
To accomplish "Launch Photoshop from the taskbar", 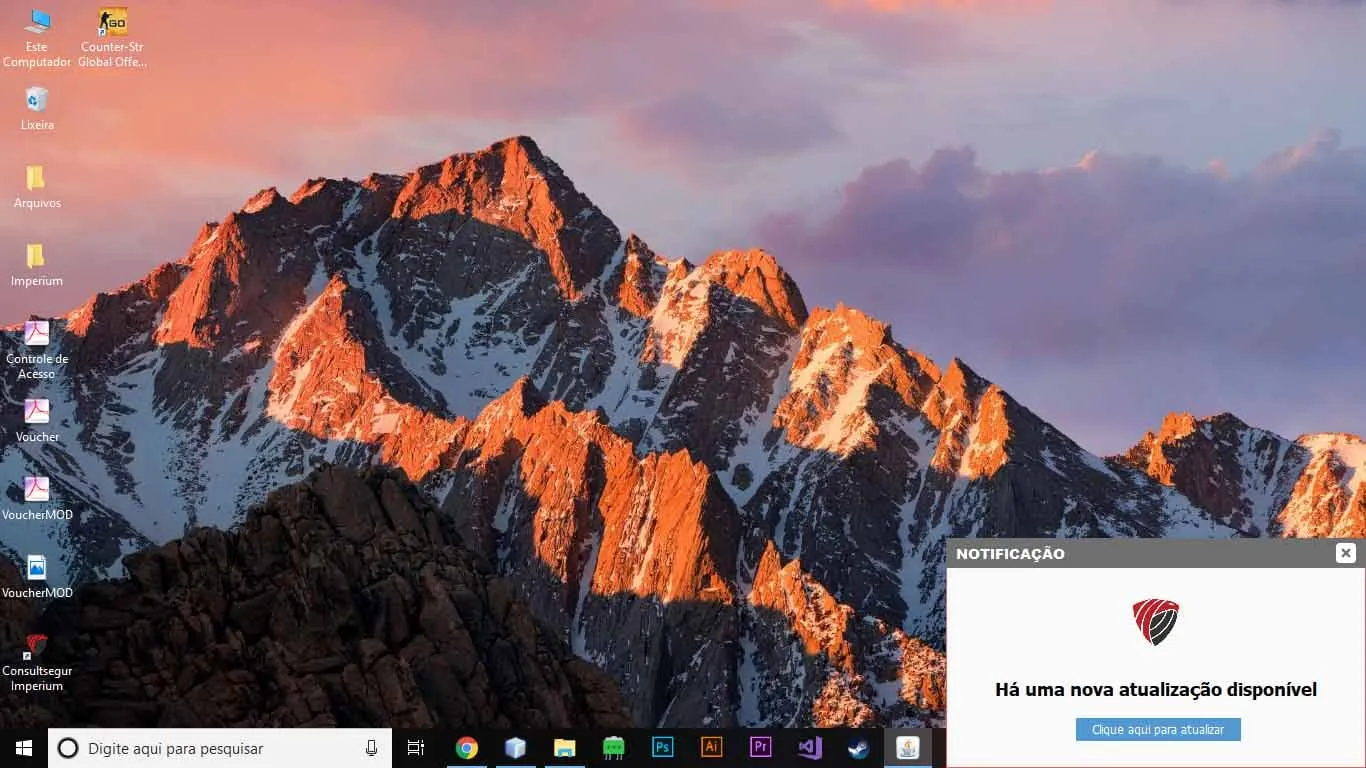I will coord(663,748).
